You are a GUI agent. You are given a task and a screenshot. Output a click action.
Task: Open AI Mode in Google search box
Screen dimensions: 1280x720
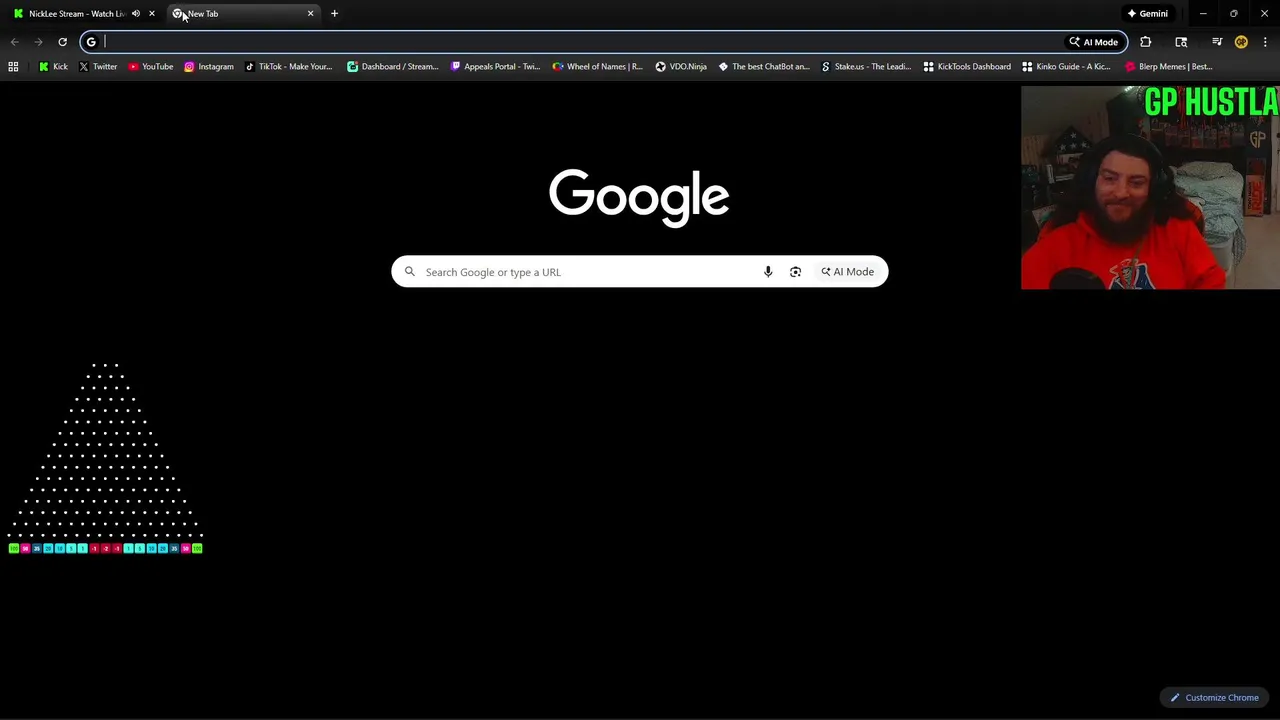tap(848, 272)
